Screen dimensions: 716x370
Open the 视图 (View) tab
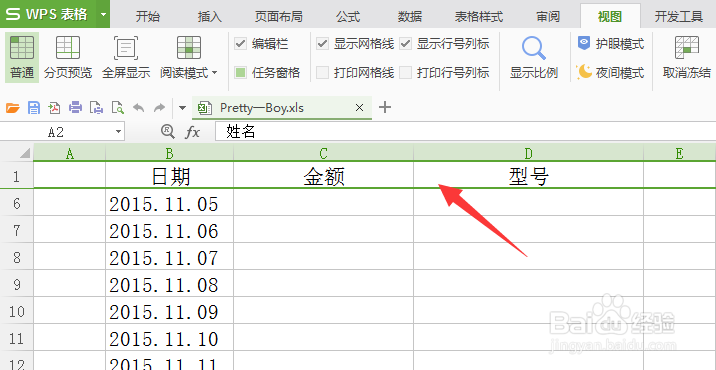click(x=610, y=17)
